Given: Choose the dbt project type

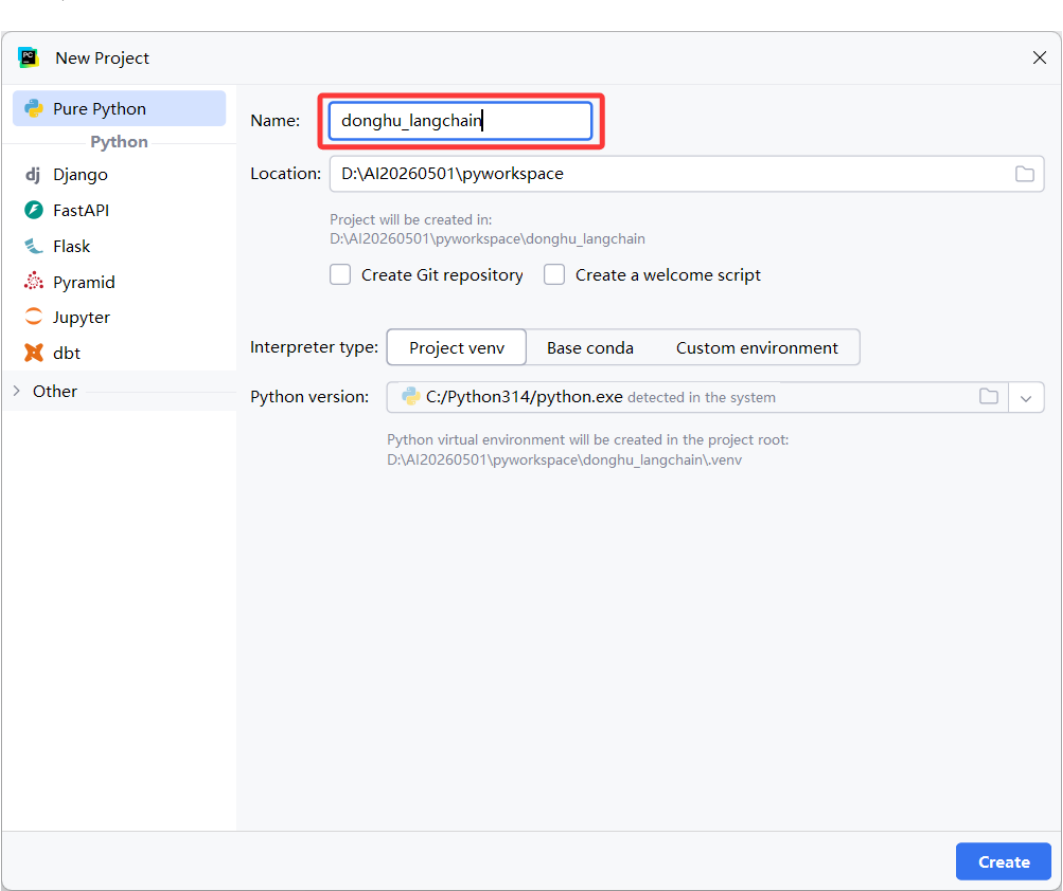Looking at the screenshot, I should pyautogui.click(x=119, y=353).
